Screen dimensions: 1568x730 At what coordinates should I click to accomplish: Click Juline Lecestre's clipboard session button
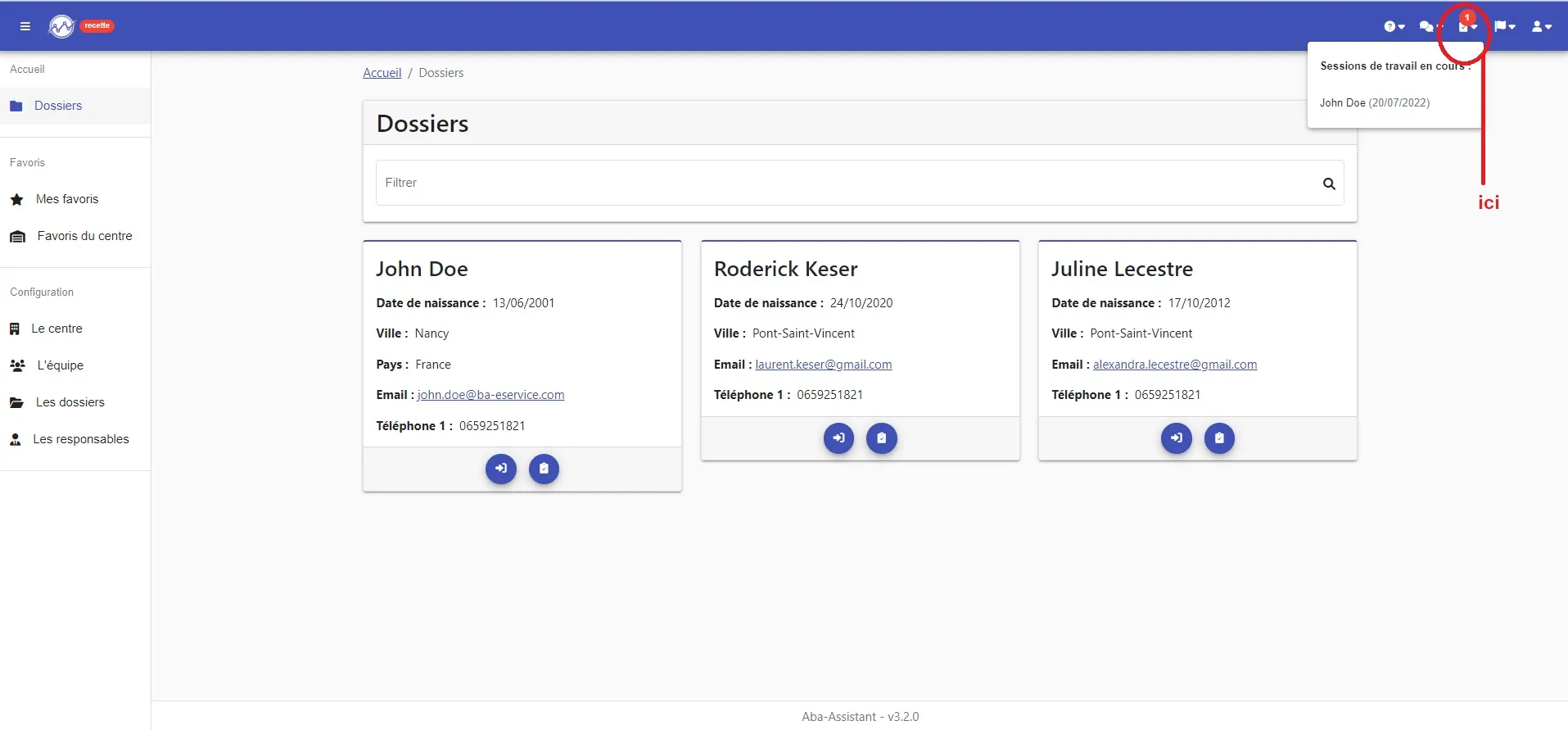1219,438
